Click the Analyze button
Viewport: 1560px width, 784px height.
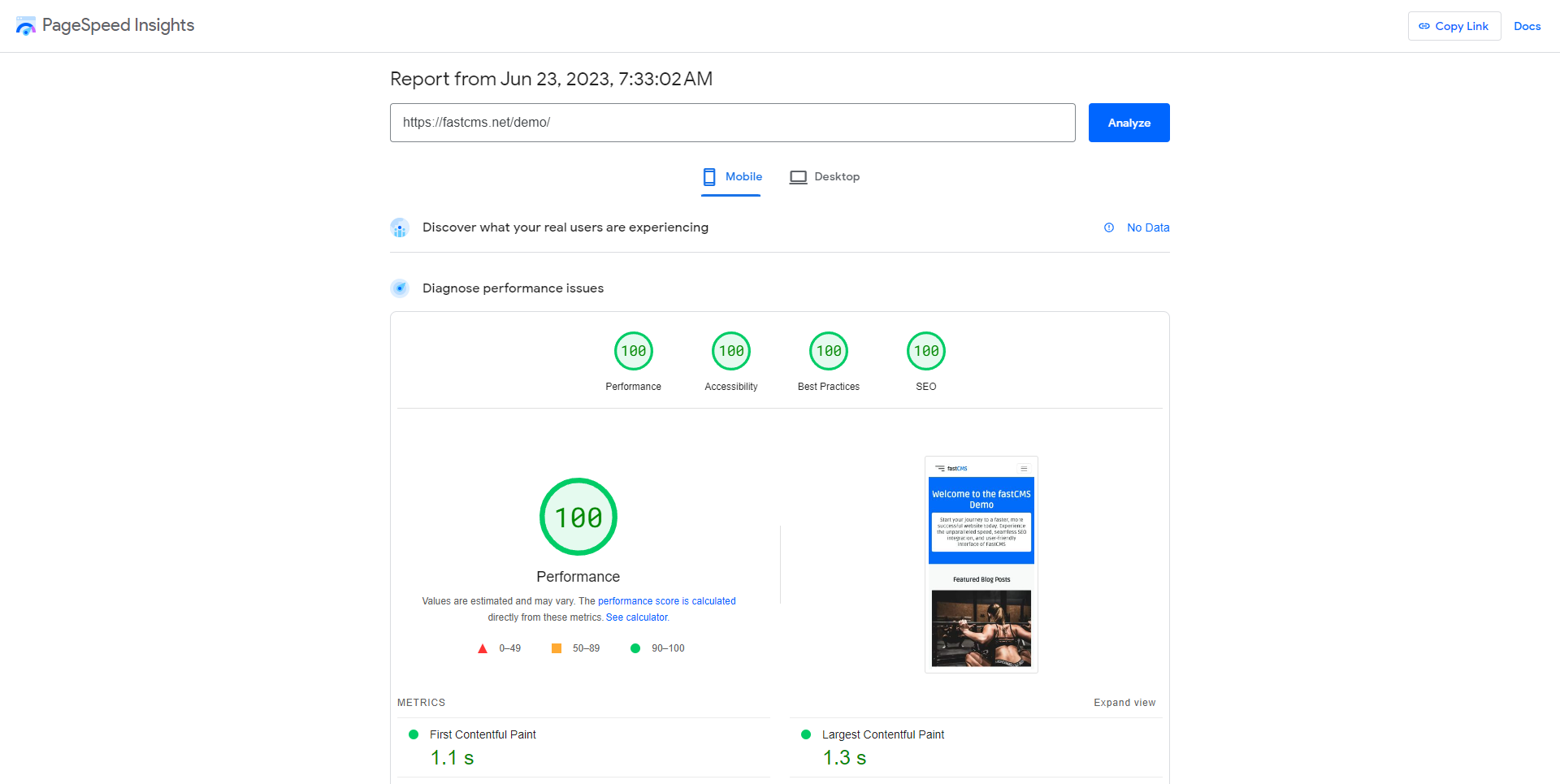1129,123
